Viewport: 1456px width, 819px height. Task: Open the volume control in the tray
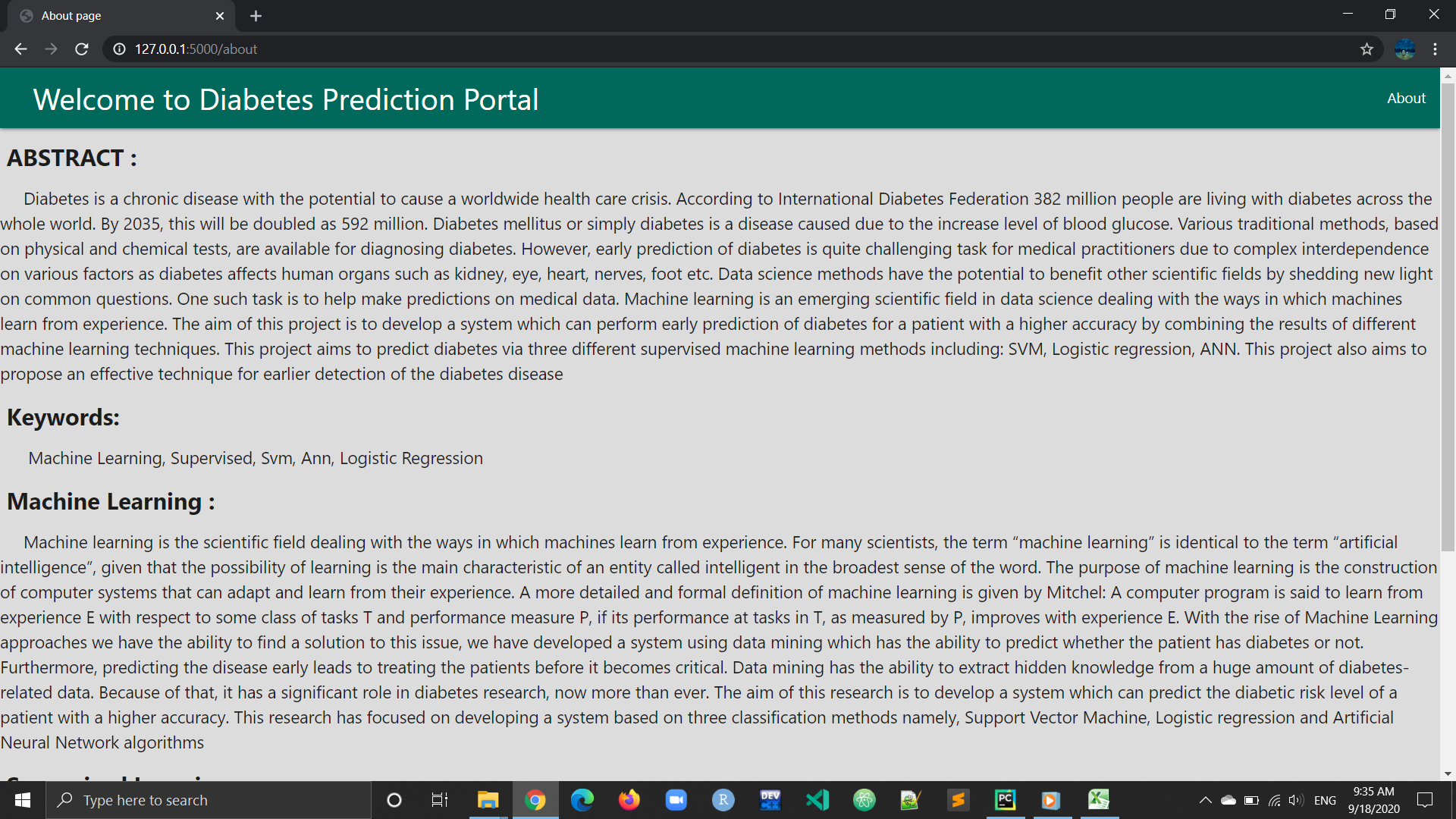tap(1296, 800)
